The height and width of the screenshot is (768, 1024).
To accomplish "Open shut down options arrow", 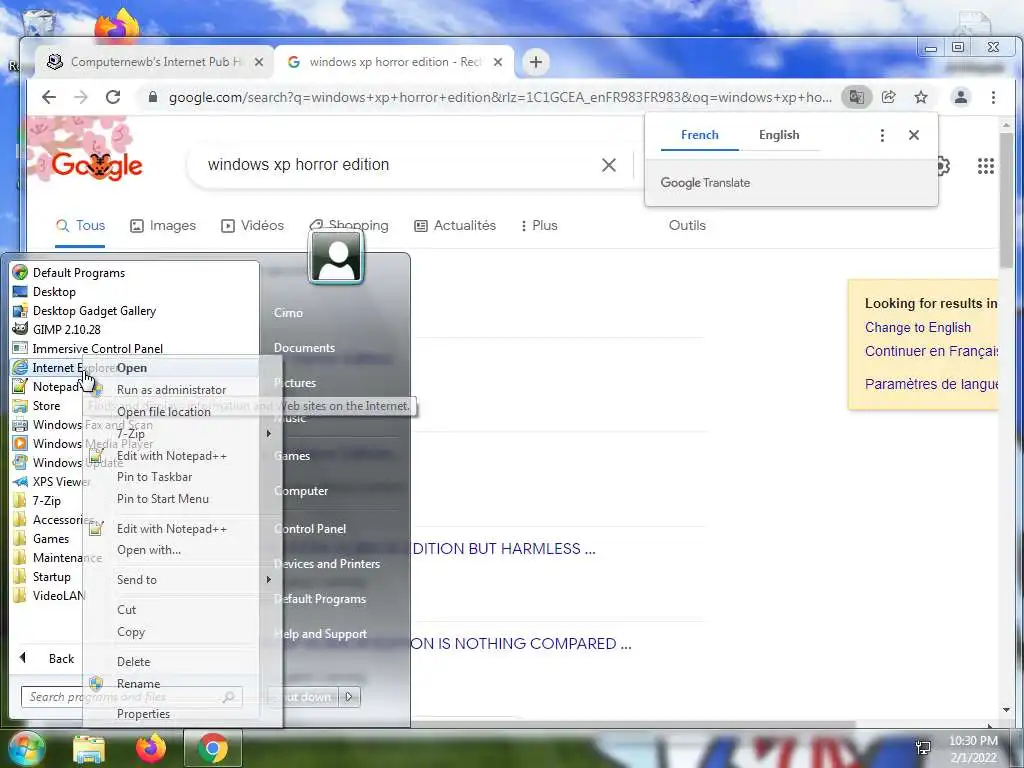I will pyautogui.click(x=349, y=697).
